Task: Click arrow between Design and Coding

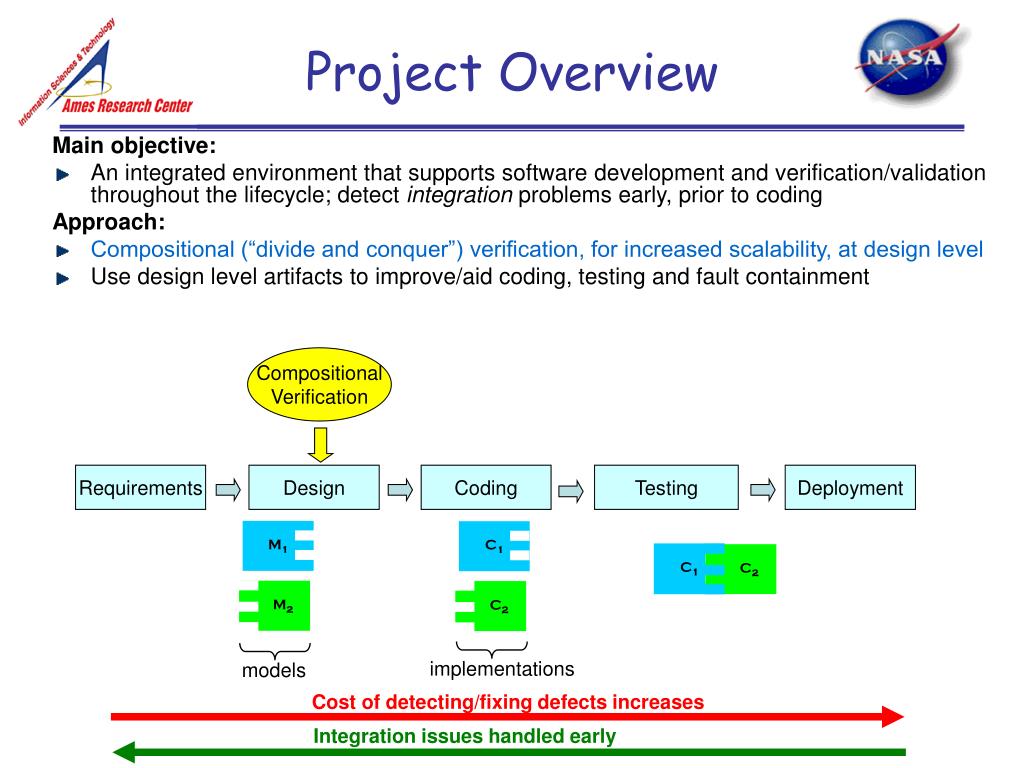Action: click(x=400, y=489)
